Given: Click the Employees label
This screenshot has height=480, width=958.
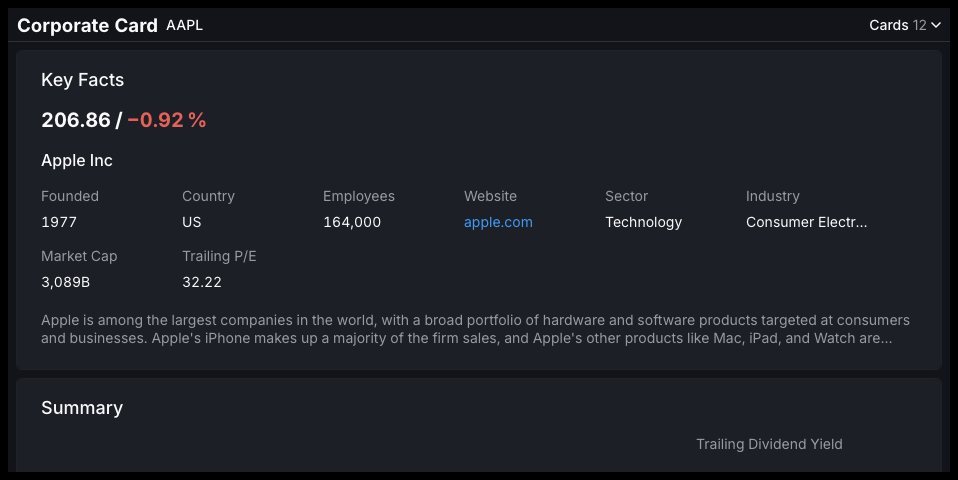Looking at the screenshot, I should [x=359, y=196].
